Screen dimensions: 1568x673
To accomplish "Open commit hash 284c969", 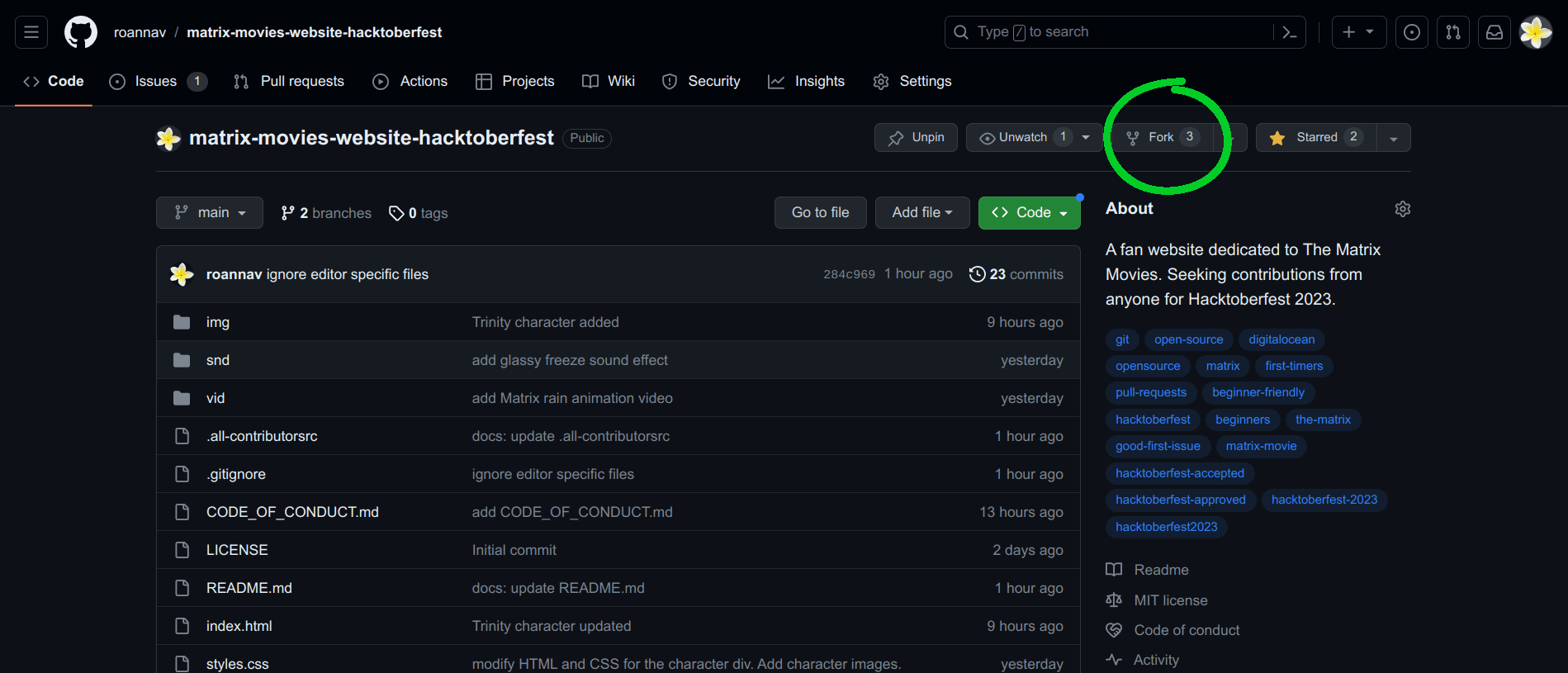I will (x=849, y=274).
